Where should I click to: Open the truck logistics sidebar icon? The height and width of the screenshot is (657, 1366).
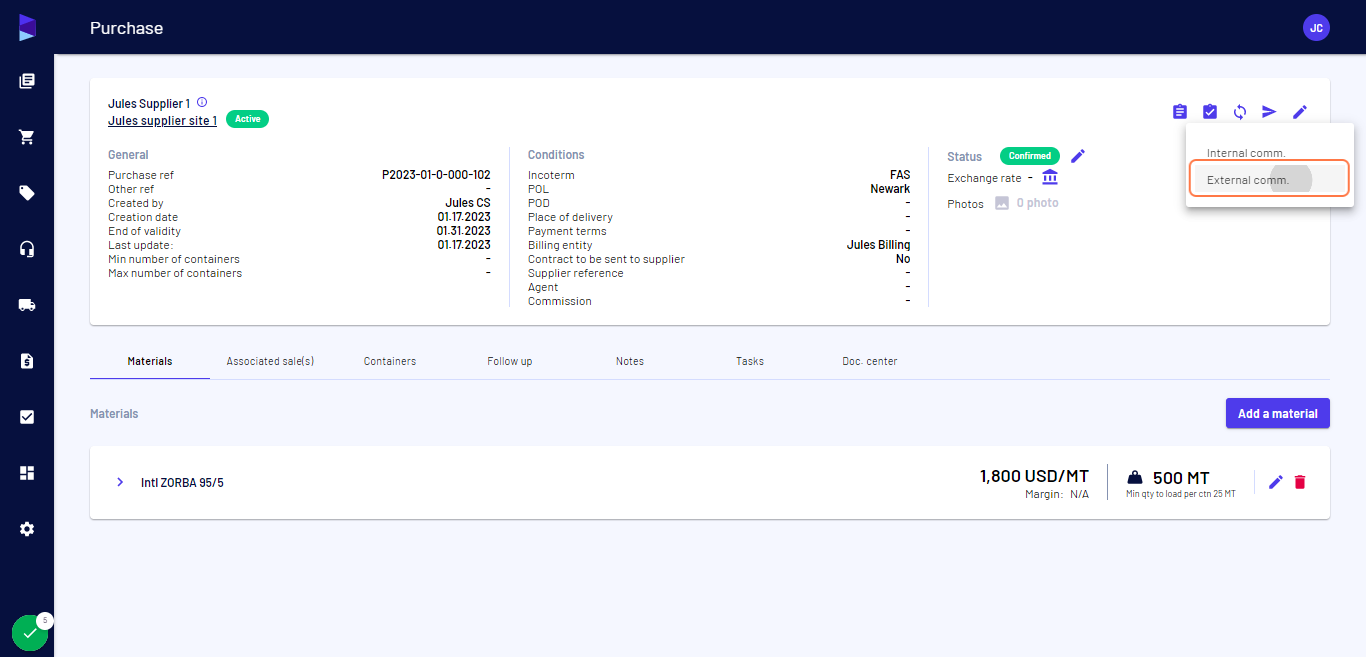(27, 305)
